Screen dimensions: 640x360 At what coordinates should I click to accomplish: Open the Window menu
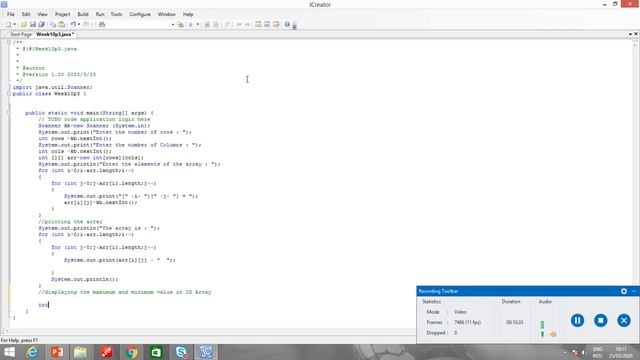point(167,14)
